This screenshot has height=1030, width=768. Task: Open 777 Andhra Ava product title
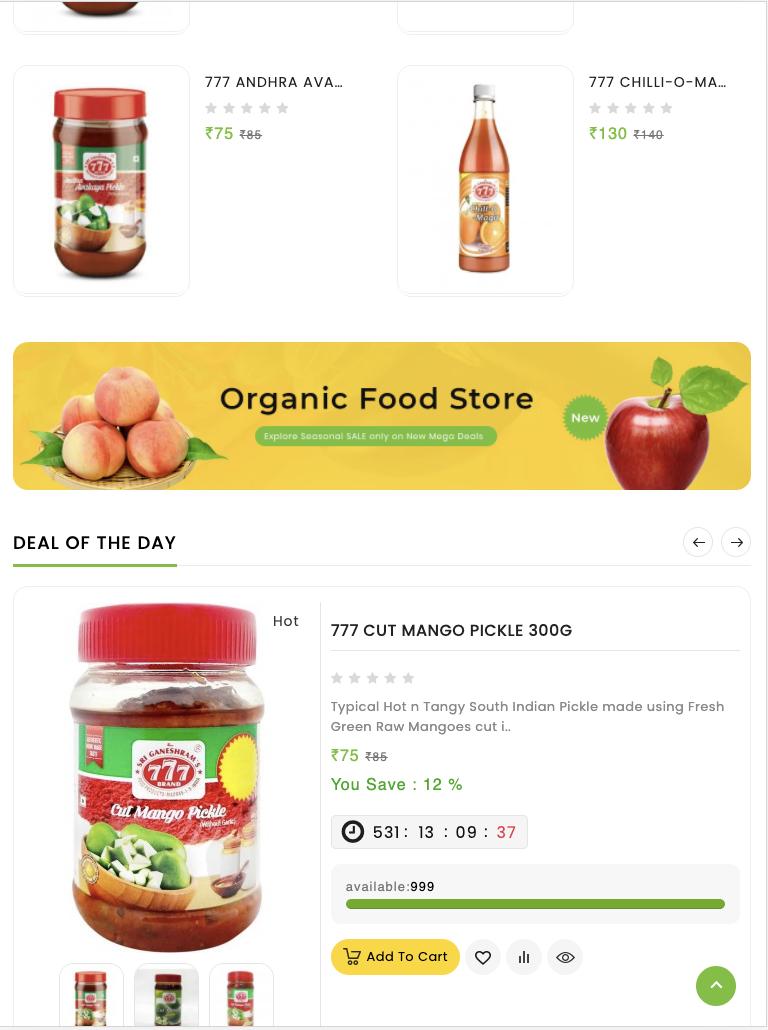273,82
